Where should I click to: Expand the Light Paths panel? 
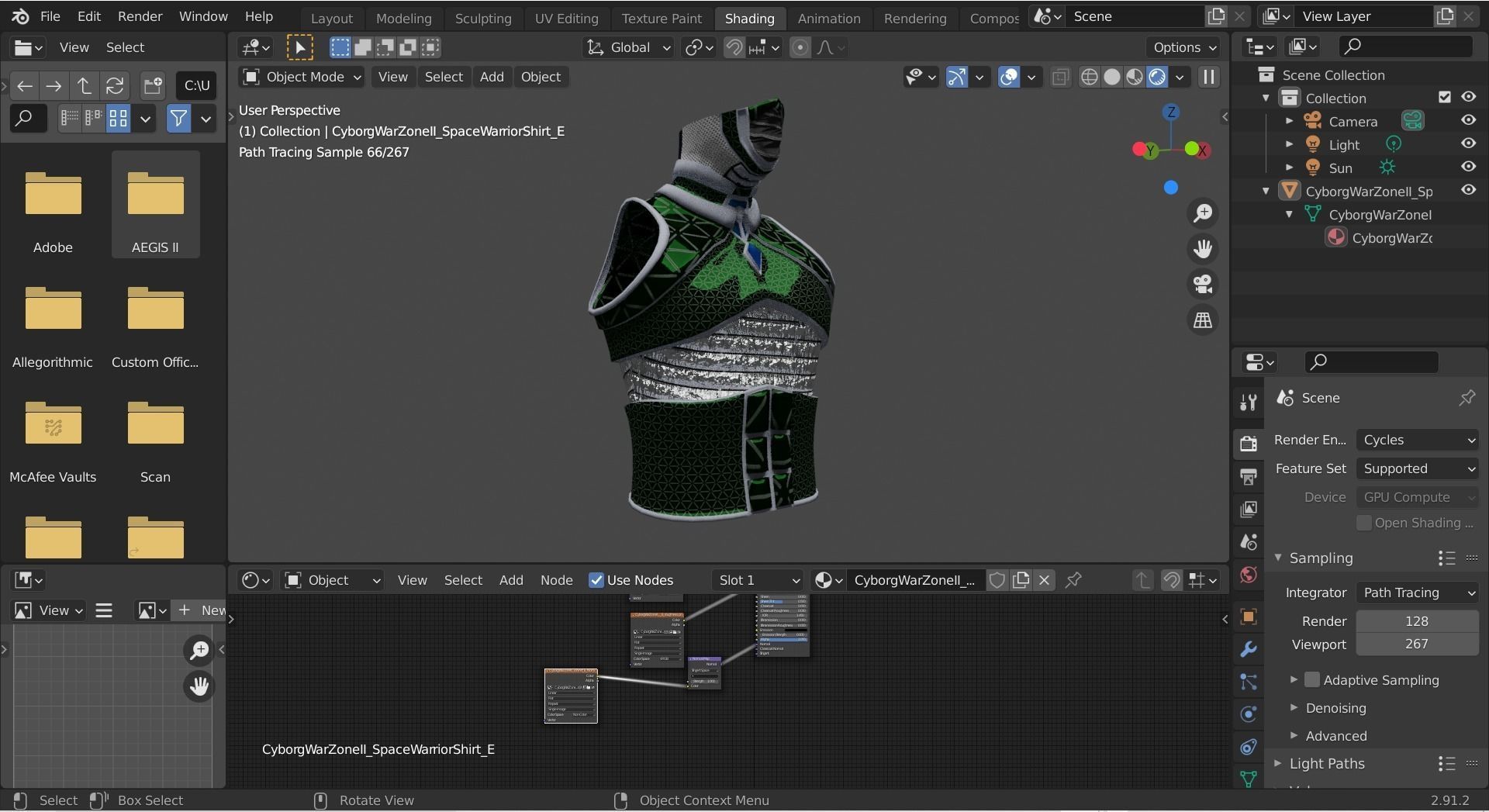point(1327,763)
